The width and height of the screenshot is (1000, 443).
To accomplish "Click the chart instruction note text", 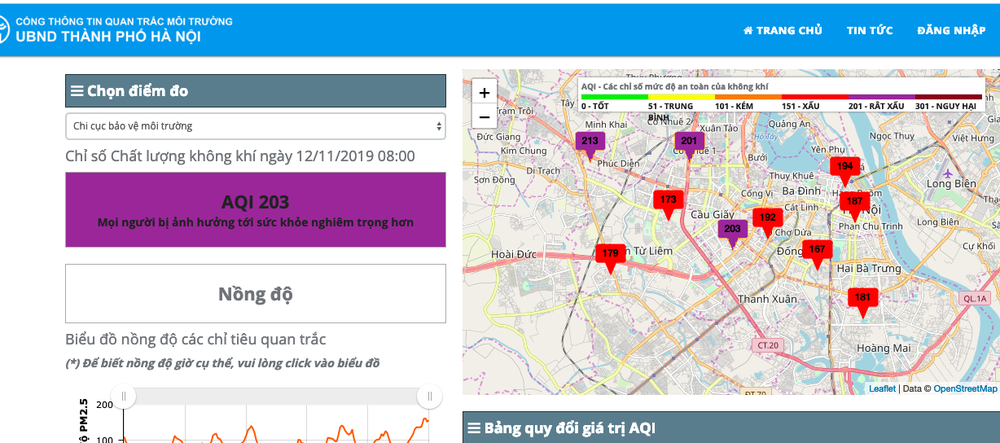I will [x=223, y=363].
